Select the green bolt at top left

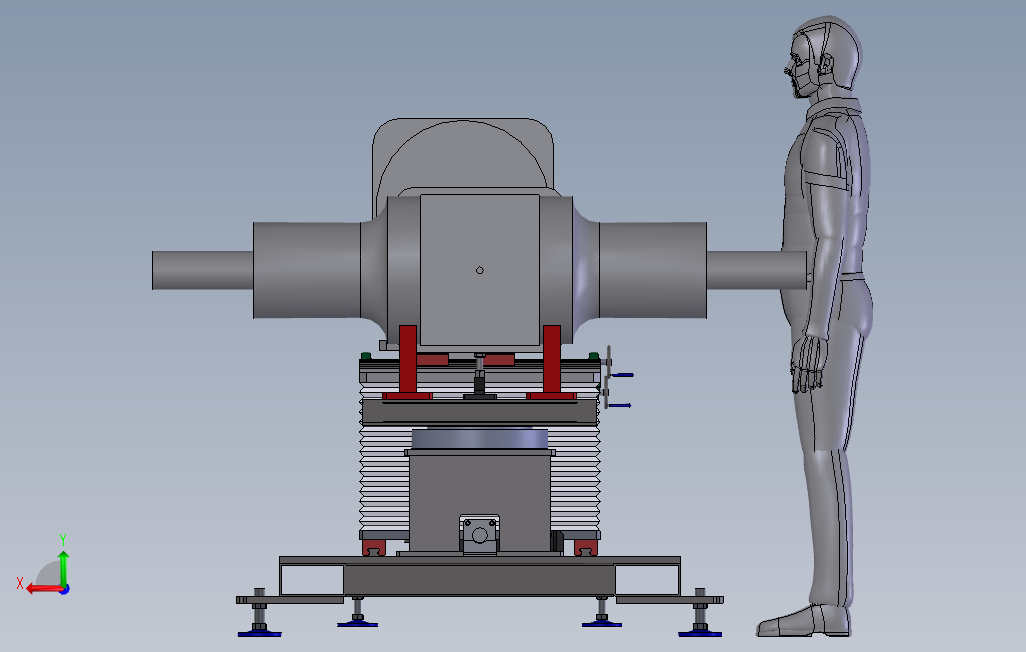366,356
